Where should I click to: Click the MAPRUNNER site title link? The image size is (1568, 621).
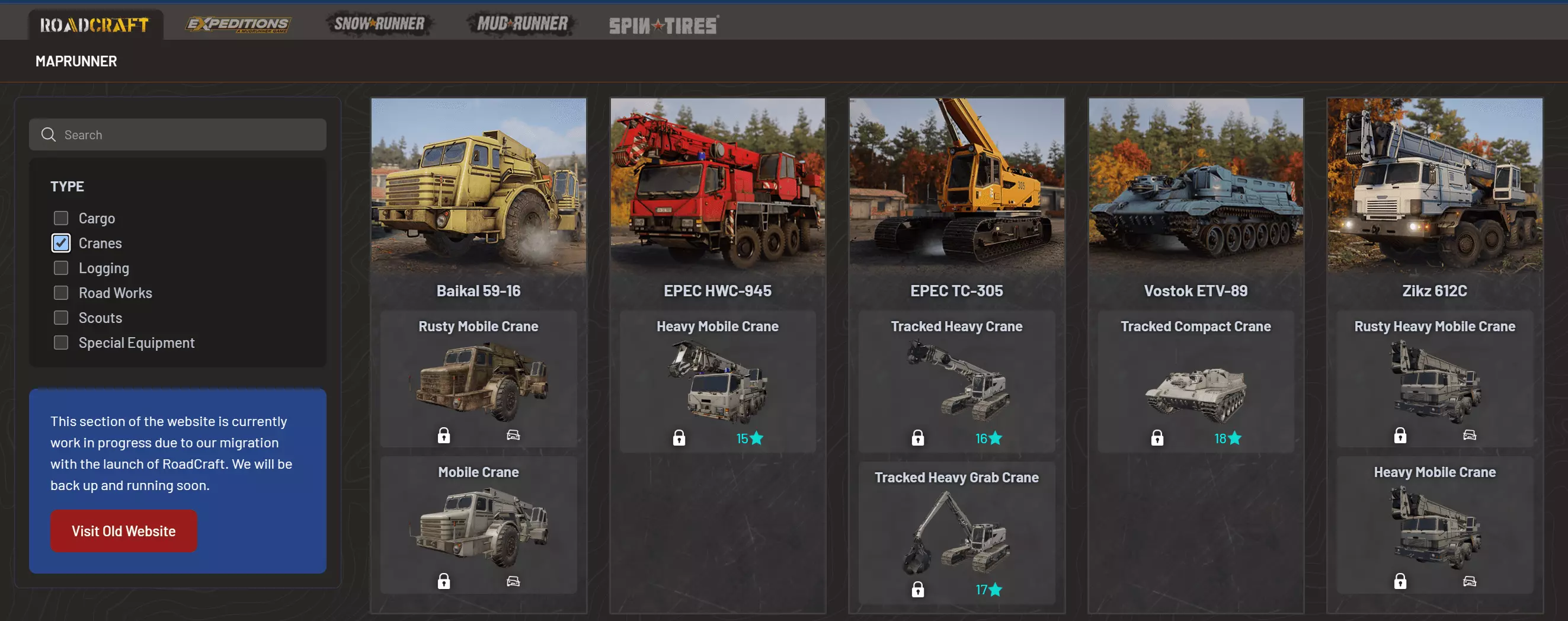(x=76, y=62)
